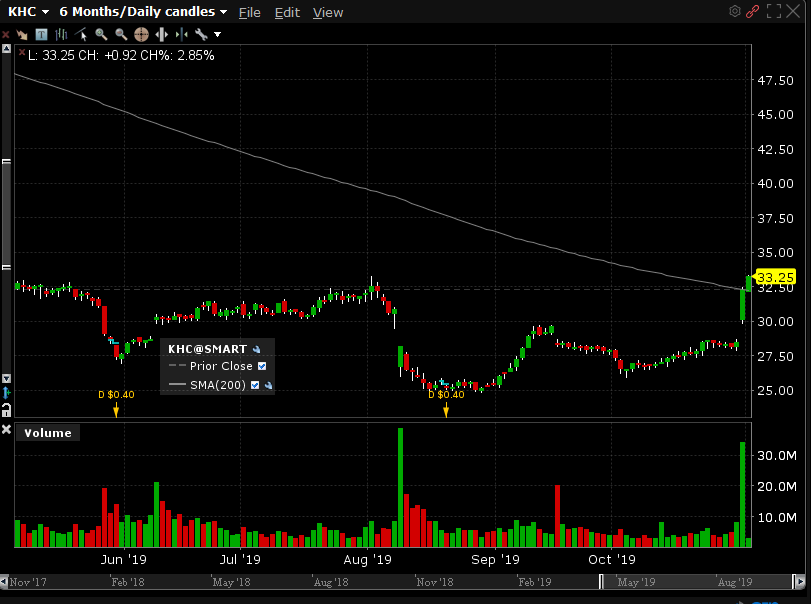Open the gear configuration icon
This screenshot has width=811, height=604.
click(735, 11)
